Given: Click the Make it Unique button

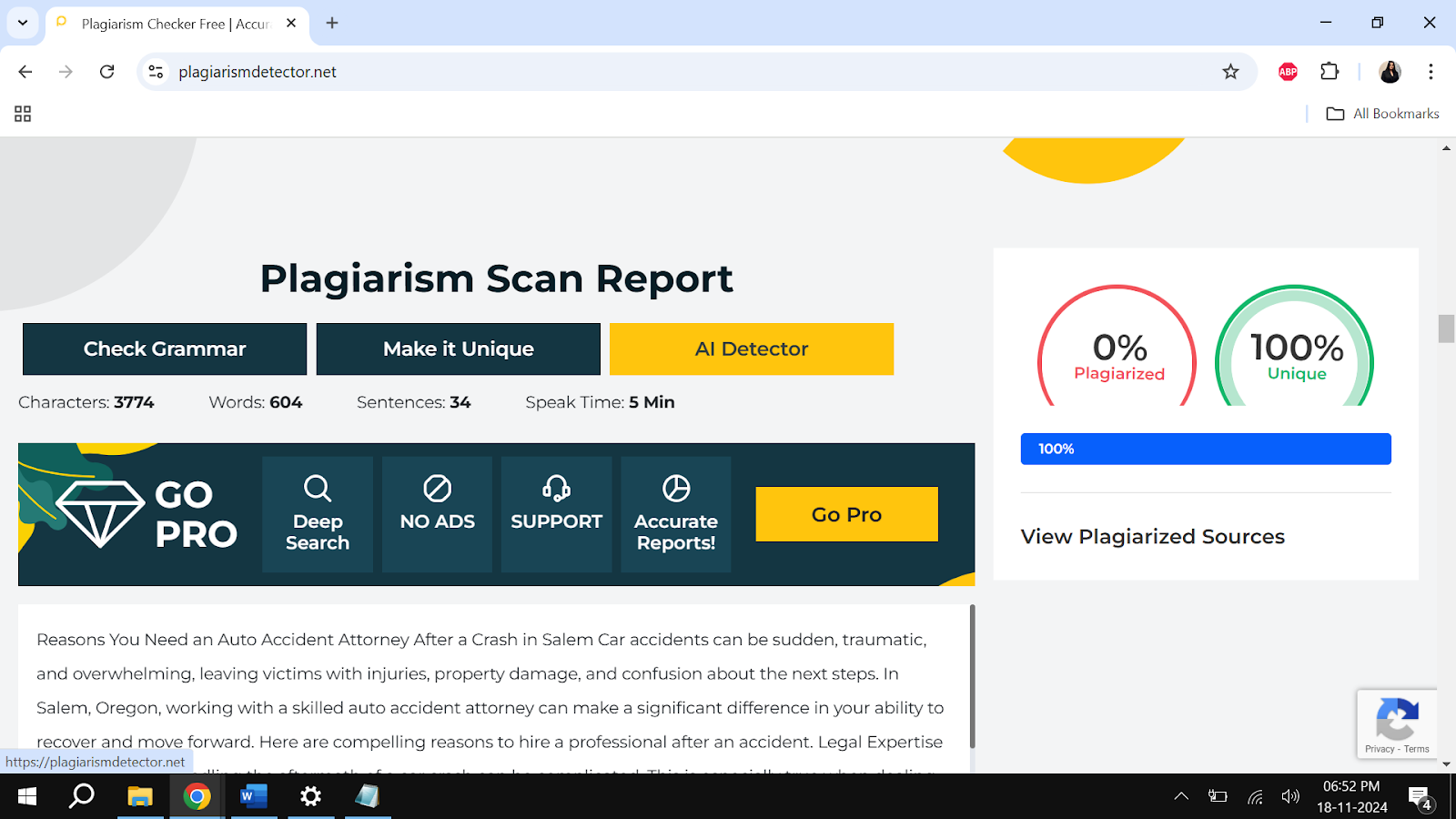Looking at the screenshot, I should 458,349.
